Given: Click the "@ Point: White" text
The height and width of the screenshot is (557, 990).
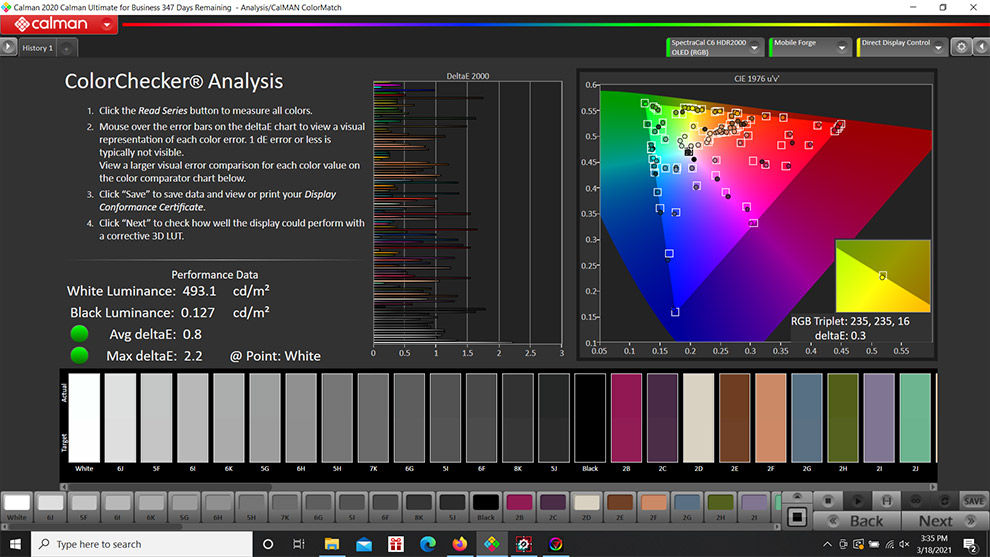Looking at the screenshot, I should (x=275, y=356).
